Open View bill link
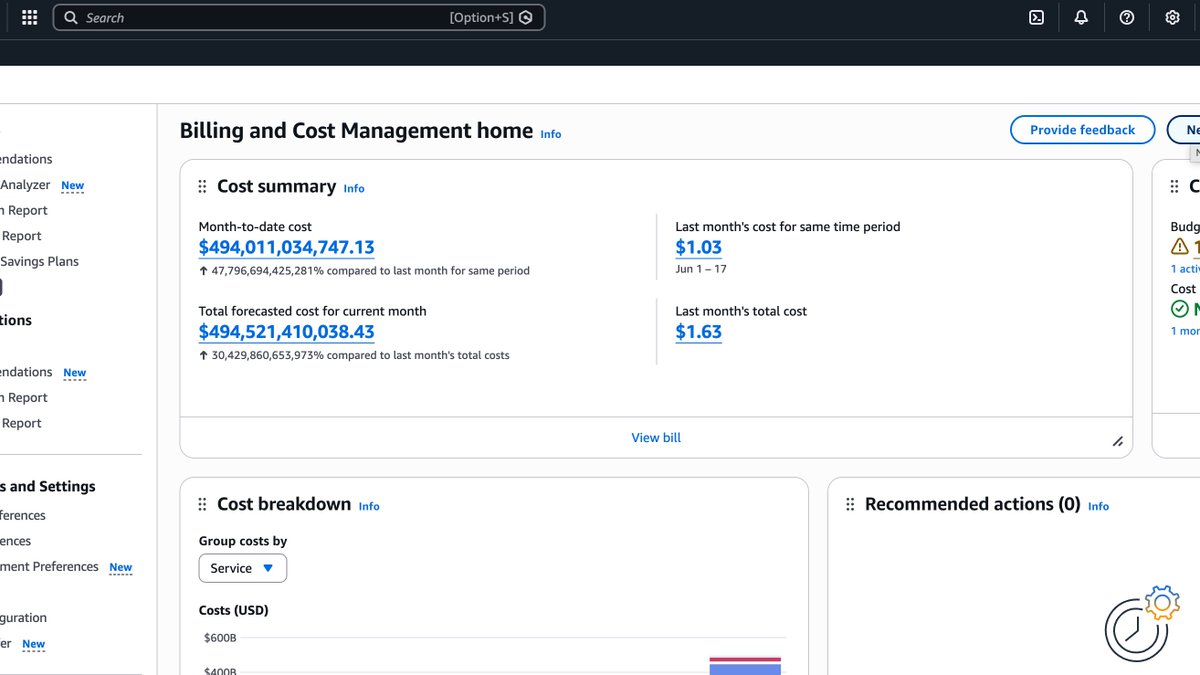Screen dimensions: 1200x675 tap(656, 437)
